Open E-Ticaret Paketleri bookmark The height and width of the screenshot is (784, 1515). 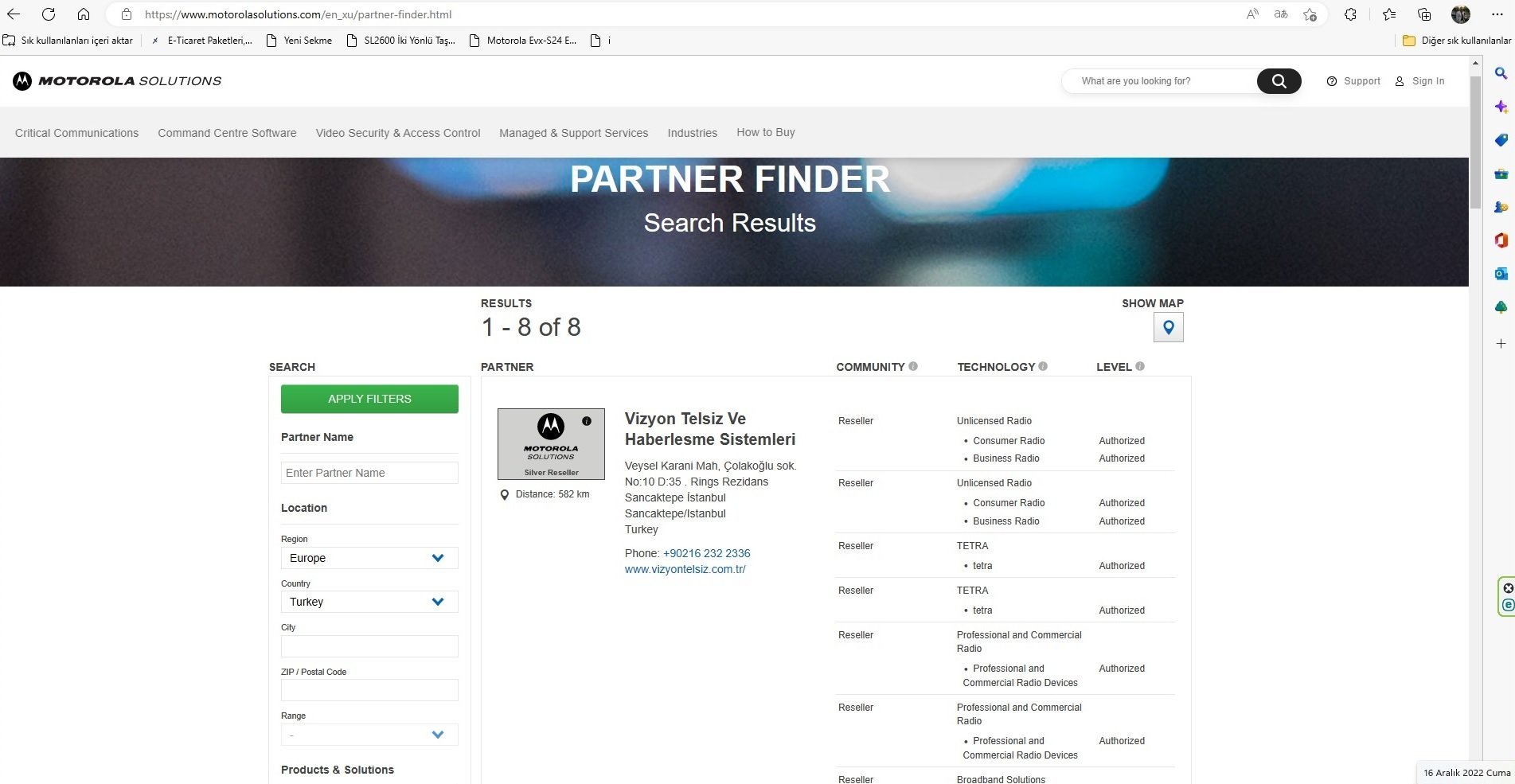201,40
